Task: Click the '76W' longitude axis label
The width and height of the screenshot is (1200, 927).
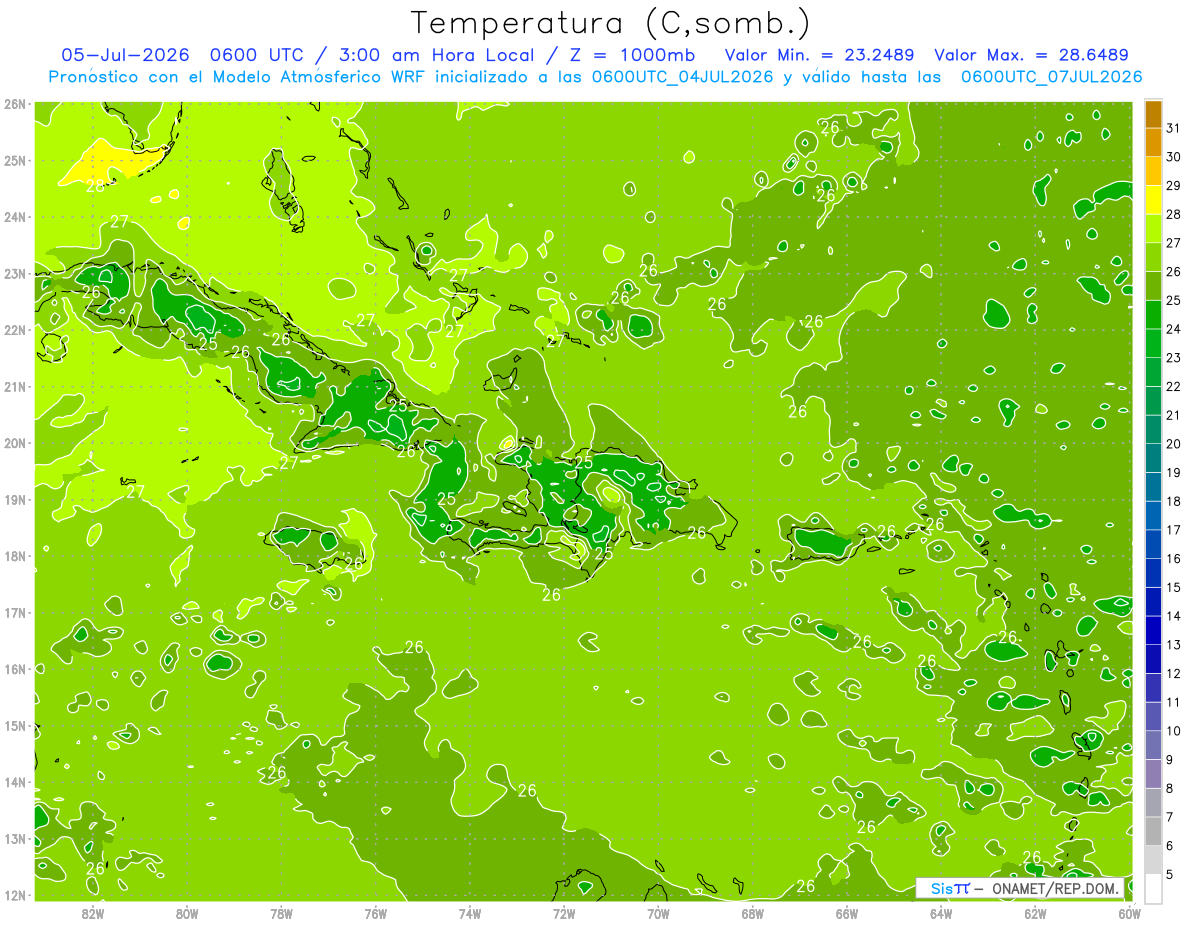Action: [x=375, y=913]
